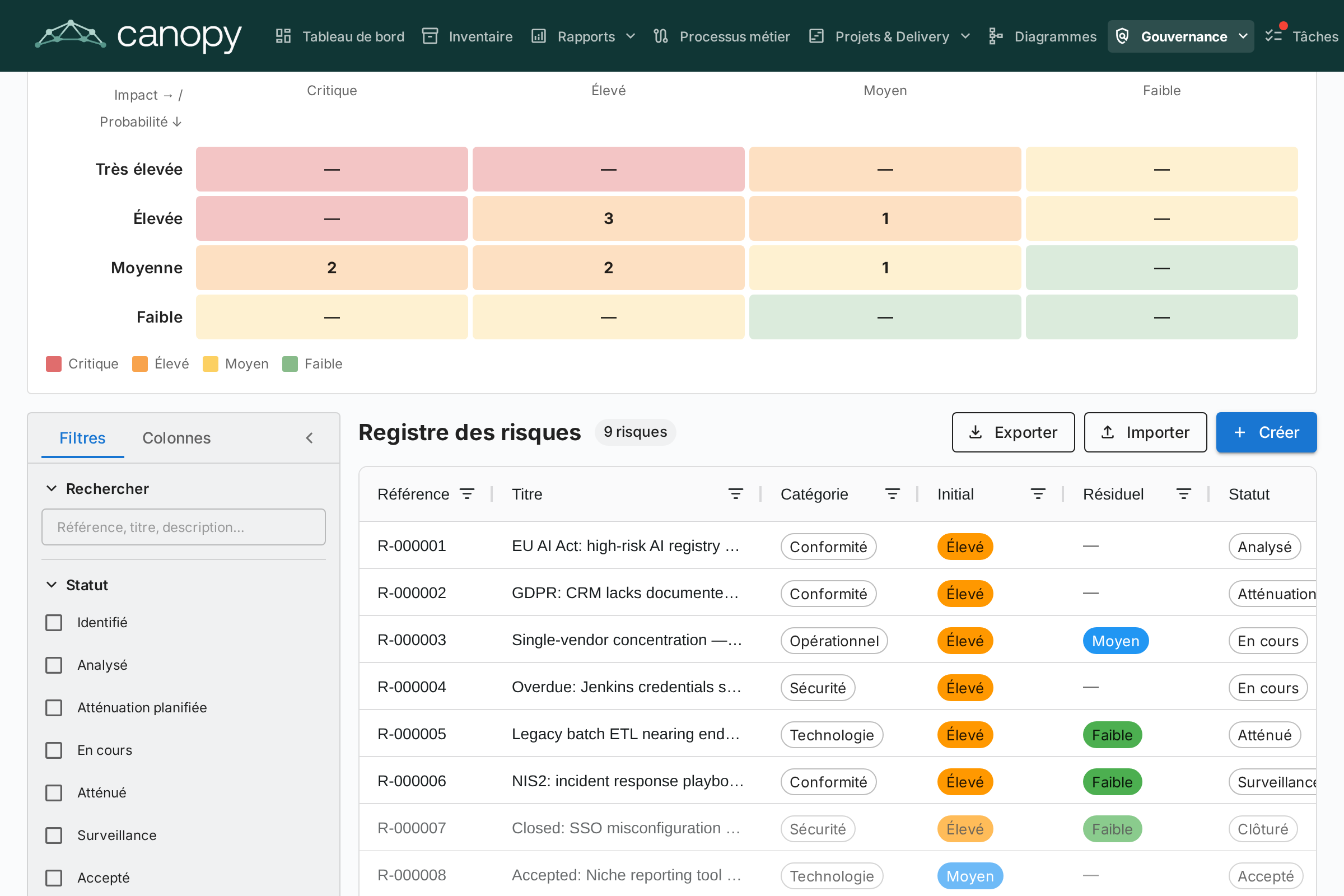Collapse the Rechercher section
Screen dimensions: 1344x896
(52, 488)
